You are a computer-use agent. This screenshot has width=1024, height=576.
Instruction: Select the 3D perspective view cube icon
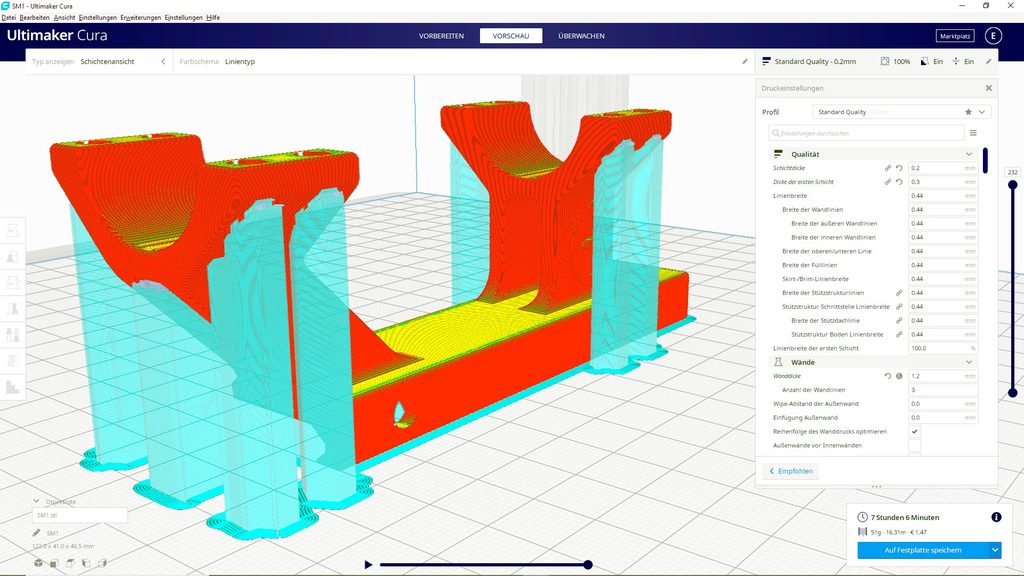[x=39, y=564]
